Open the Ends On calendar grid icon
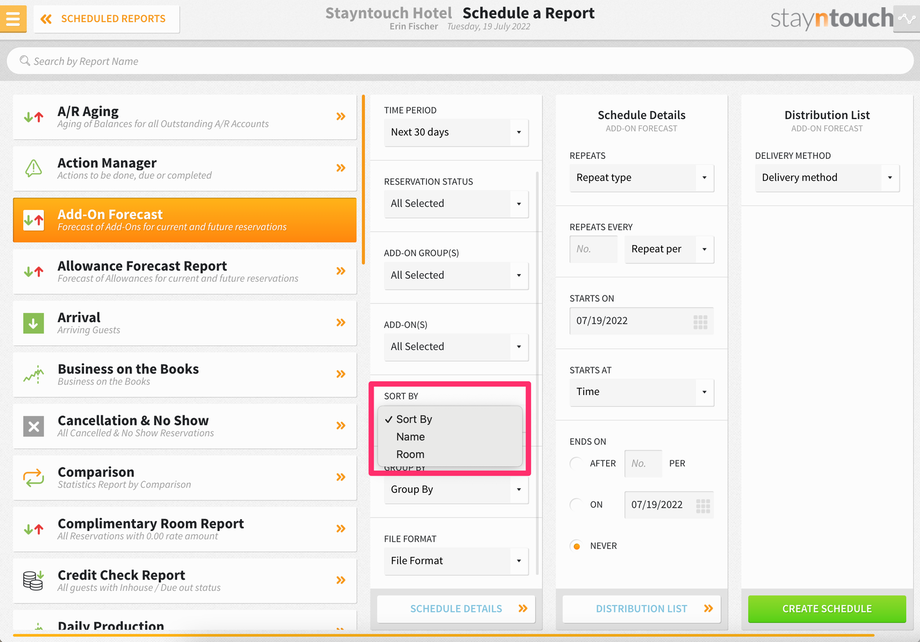920x642 pixels. tap(703, 506)
